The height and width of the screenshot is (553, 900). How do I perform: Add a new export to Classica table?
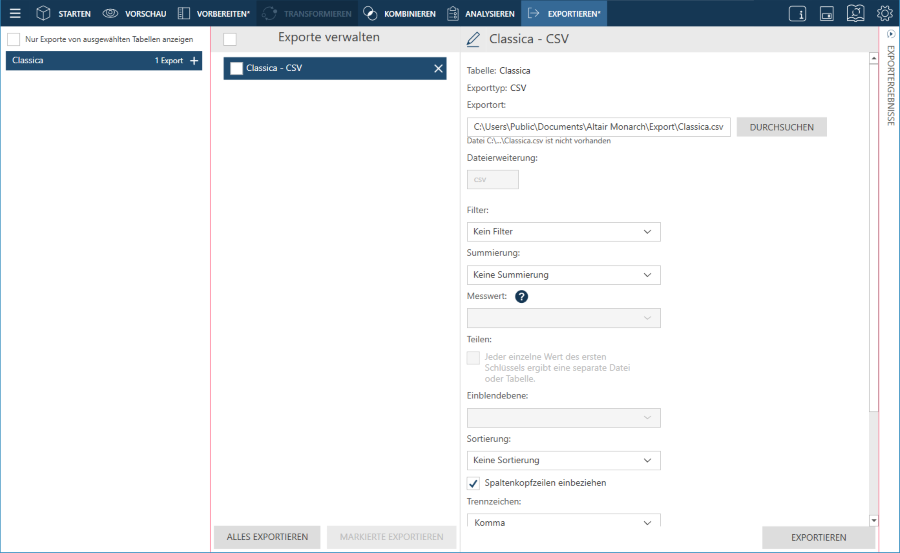pos(194,61)
